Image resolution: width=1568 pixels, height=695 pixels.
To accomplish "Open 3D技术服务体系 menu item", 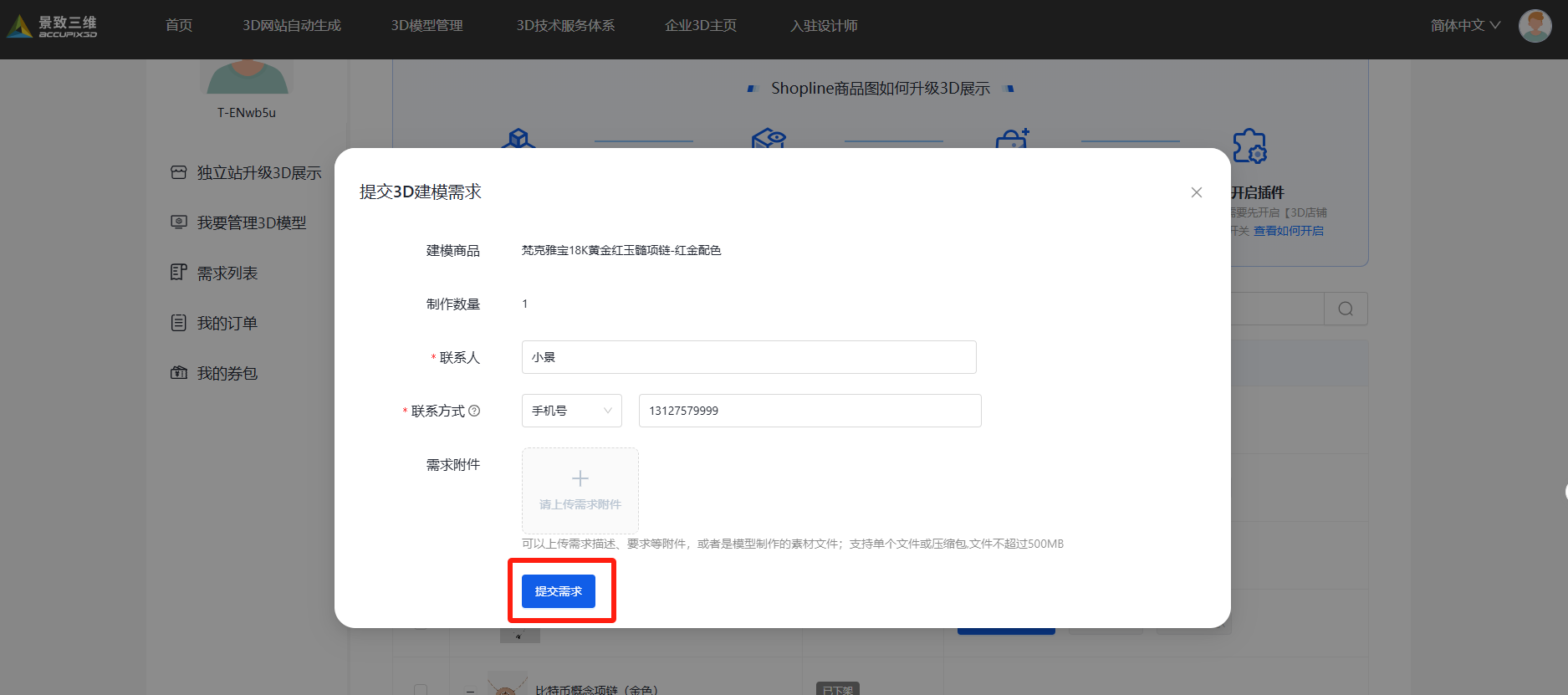I will [565, 26].
